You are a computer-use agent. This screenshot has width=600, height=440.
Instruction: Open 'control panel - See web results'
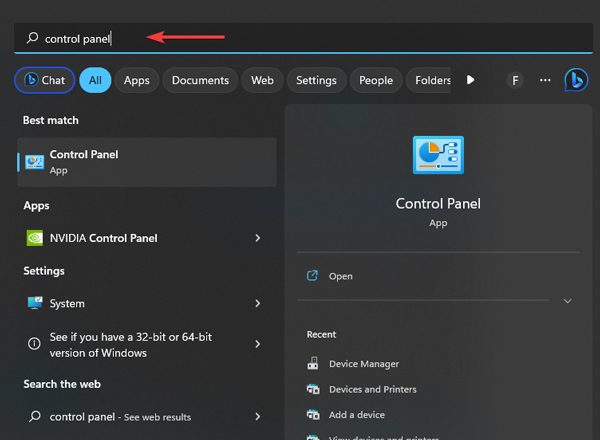point(147,416)
